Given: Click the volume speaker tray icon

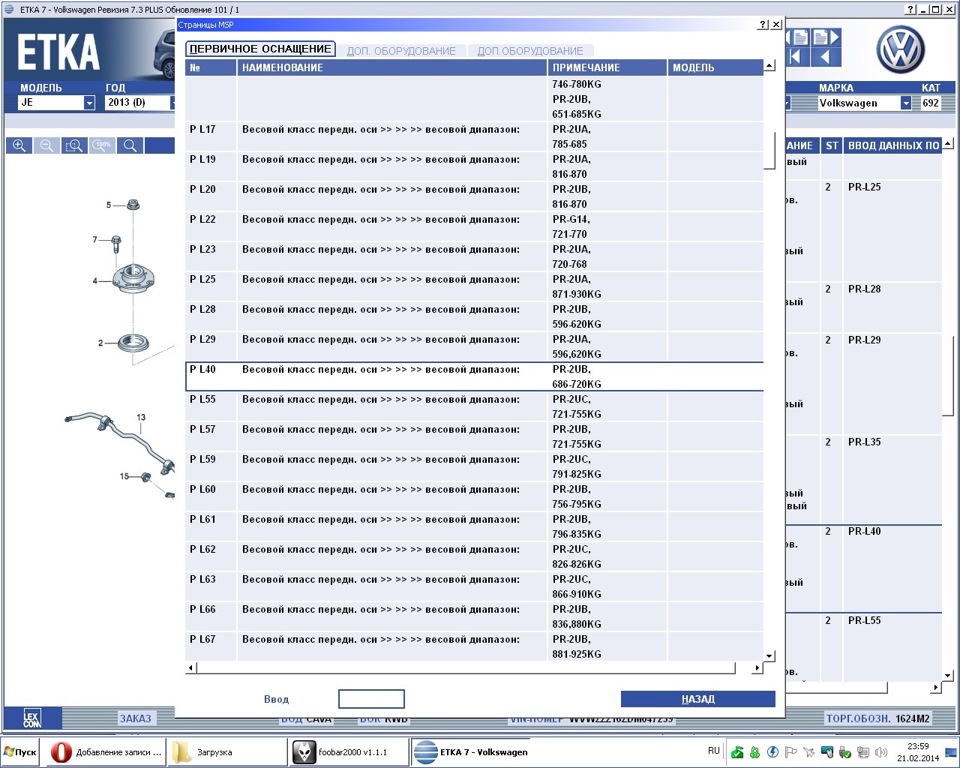Looking at the screenshot, I should [x=881, y=752].
